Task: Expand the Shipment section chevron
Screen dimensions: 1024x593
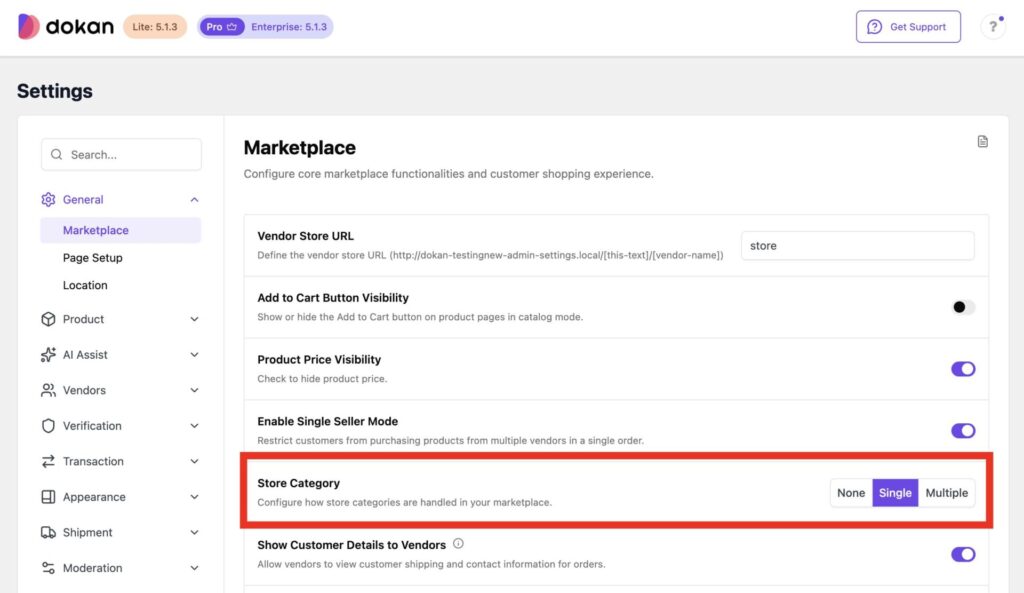Action: (x=195, y=533)
